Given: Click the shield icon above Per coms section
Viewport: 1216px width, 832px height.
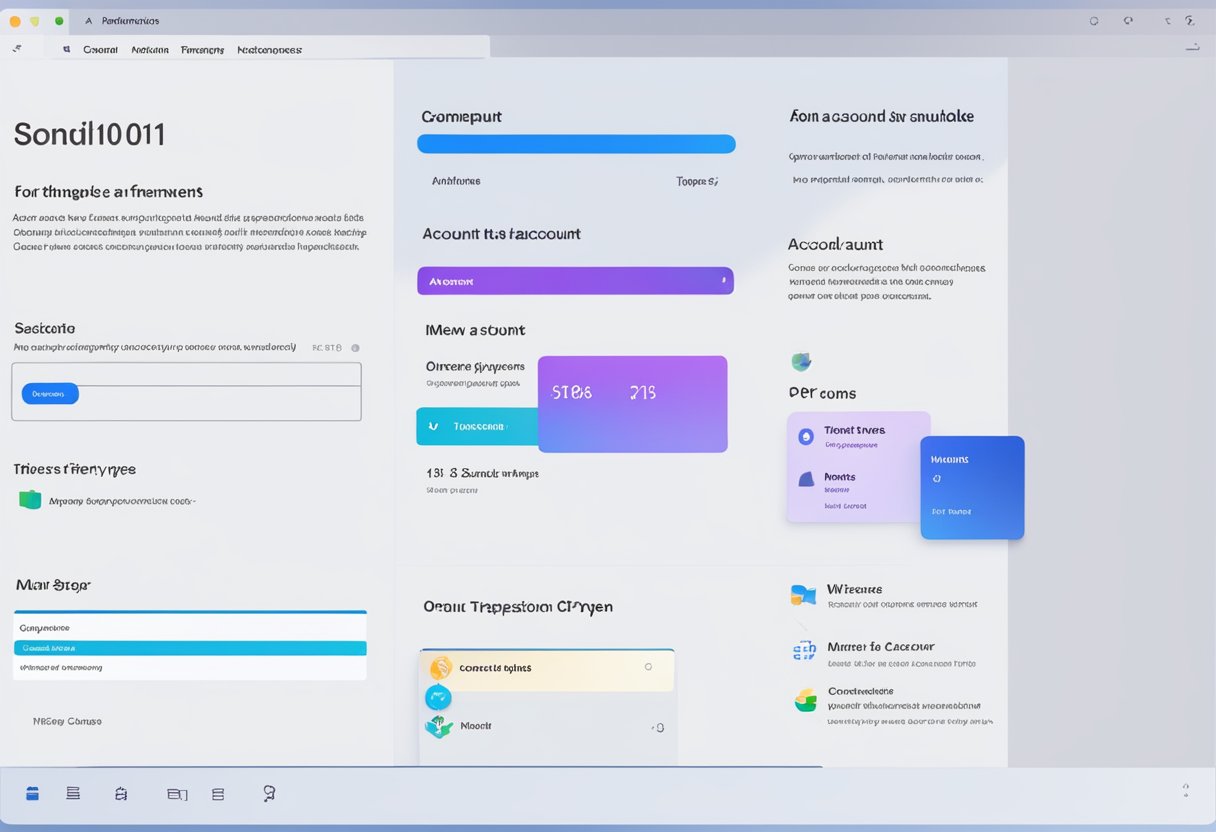Looking at the screenshot, I should pos(801,361).
